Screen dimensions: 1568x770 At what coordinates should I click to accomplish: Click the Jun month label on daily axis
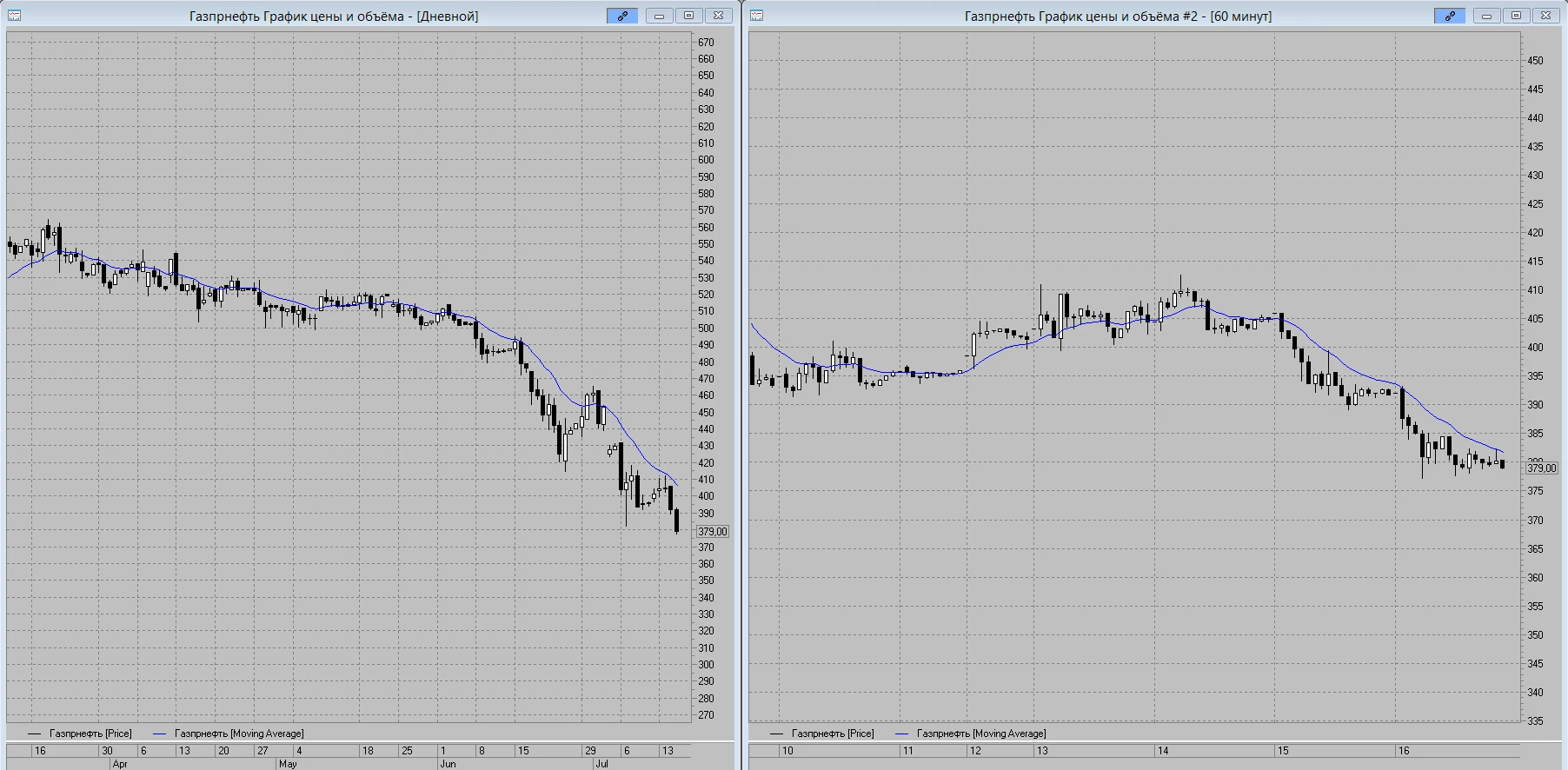(x=448, y=764)
